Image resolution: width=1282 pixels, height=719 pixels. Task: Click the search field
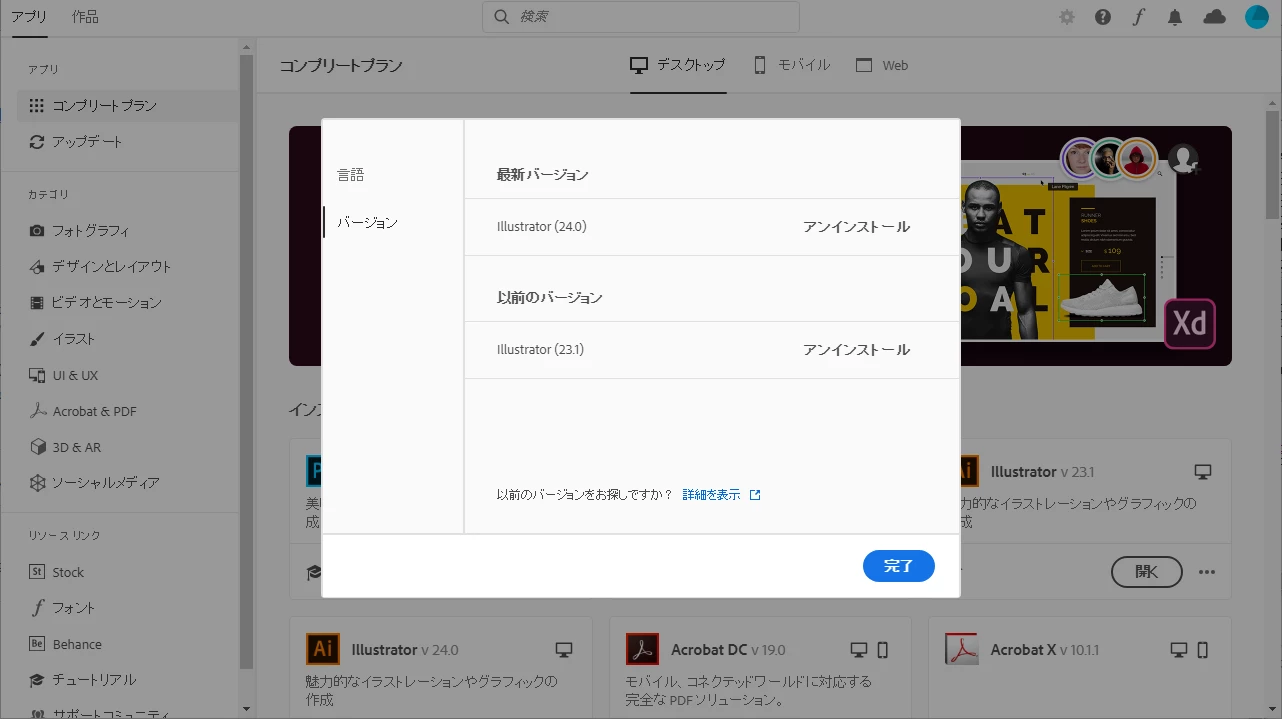click(x=641, y=17)
